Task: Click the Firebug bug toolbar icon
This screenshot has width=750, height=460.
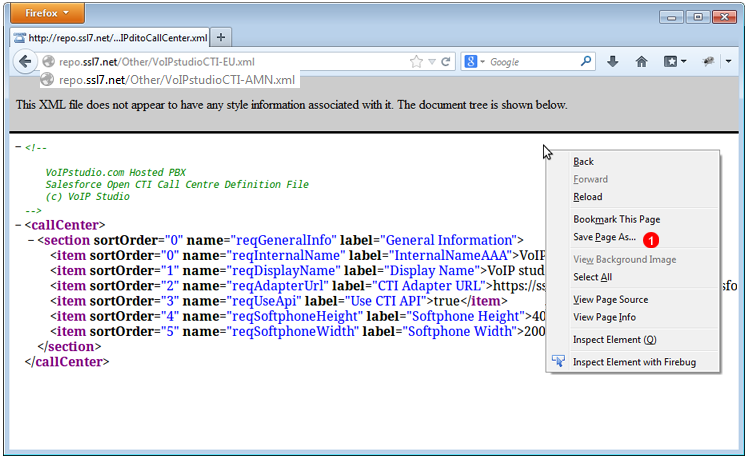Action: point(708,61)
